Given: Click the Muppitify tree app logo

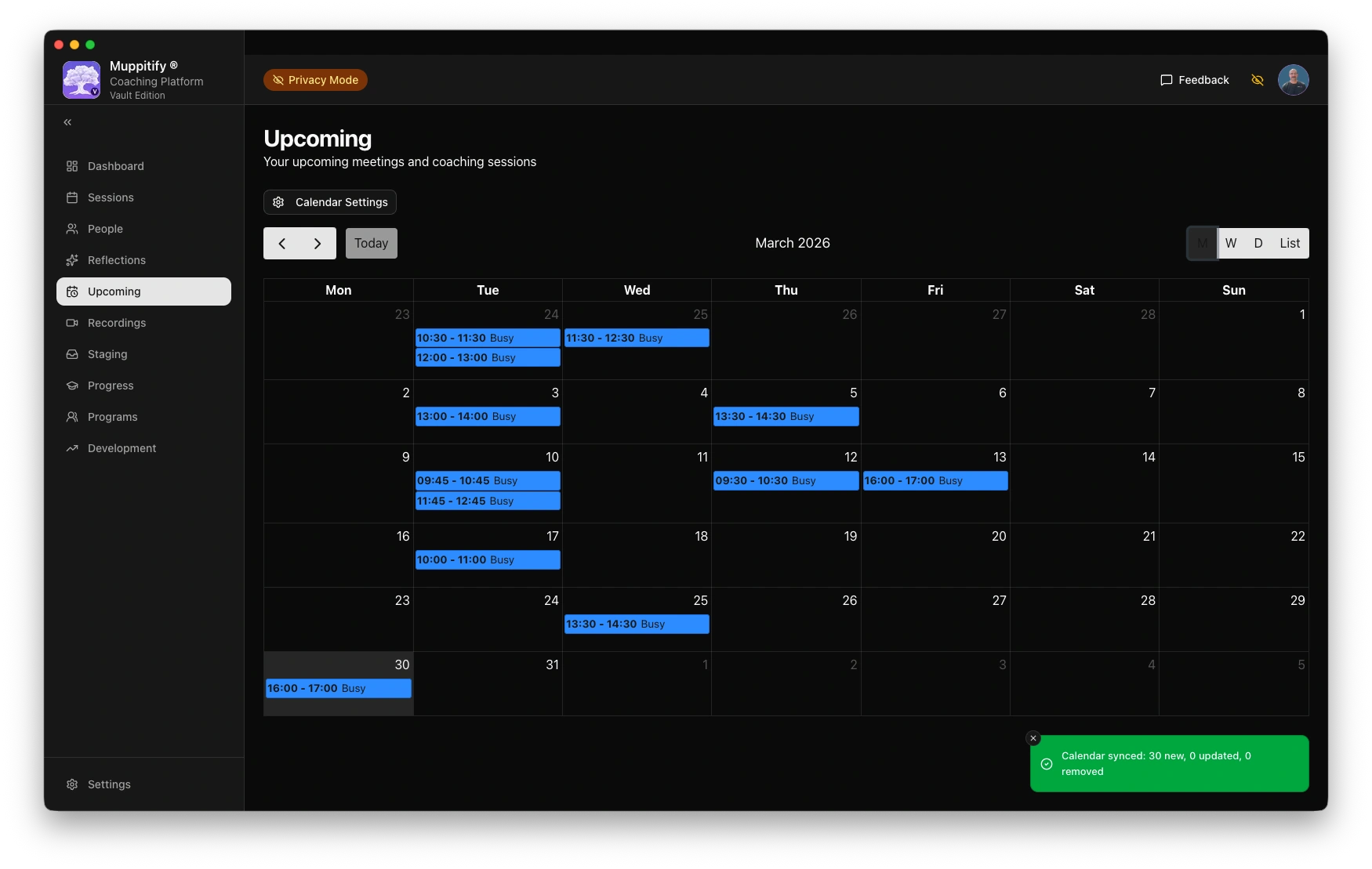Looking at the screenshot, I should [x=82, y=80].
